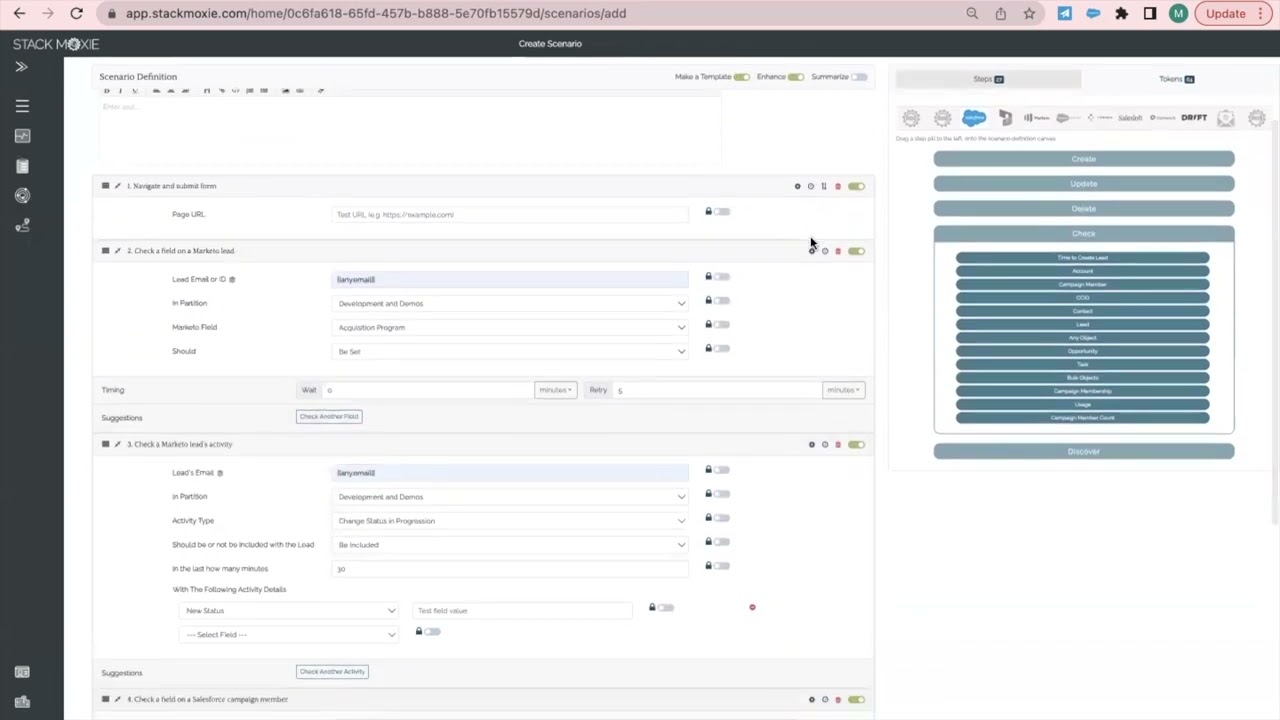Open In Partition dropdown in step 2
The image size is (1280, 720).
(510, 303)
